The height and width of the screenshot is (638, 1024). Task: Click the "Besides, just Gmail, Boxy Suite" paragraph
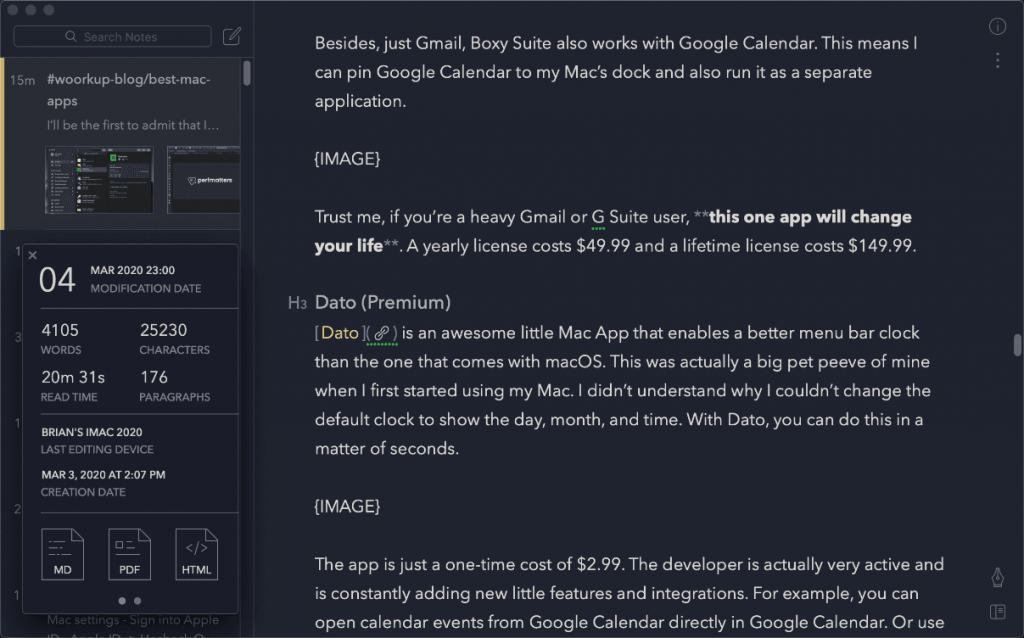point(616,72)
